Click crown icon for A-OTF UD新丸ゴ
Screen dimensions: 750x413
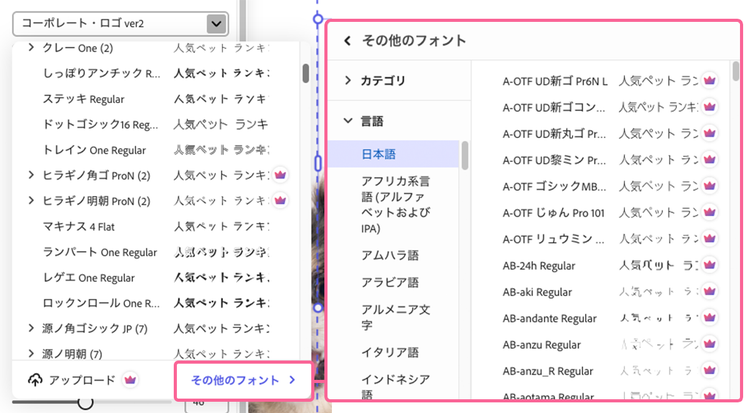(x=710, y=133)
